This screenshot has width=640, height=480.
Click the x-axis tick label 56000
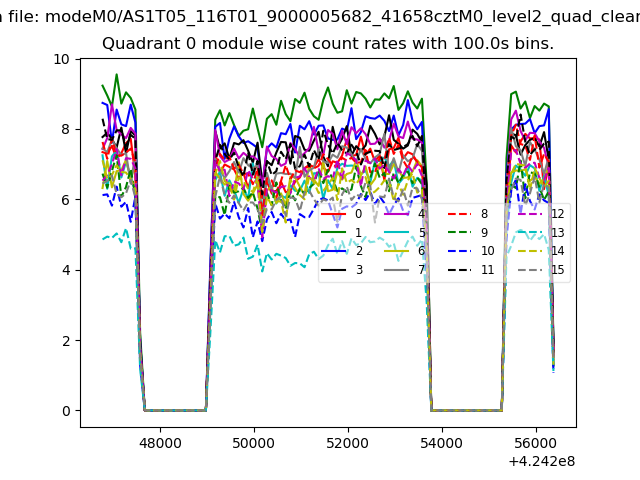(535, 442)
